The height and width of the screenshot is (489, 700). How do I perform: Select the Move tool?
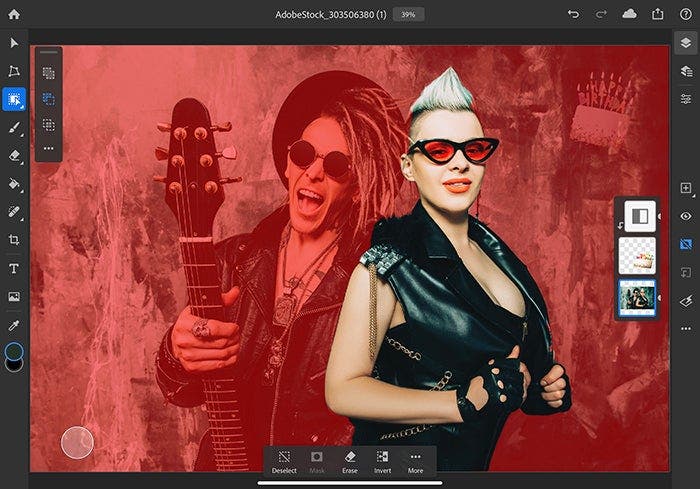tap(14, 43)
